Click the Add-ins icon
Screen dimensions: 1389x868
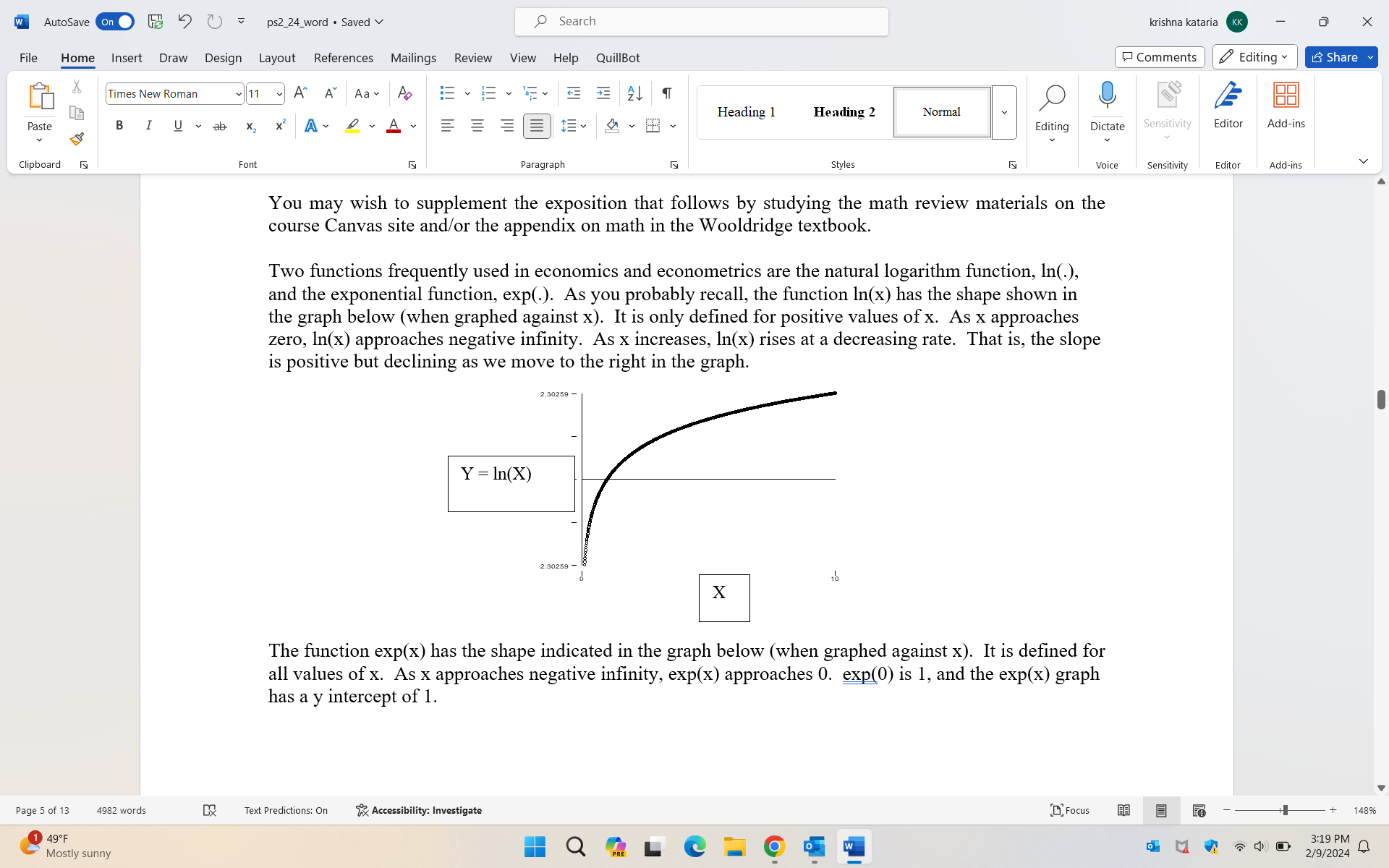(1286, 106)
